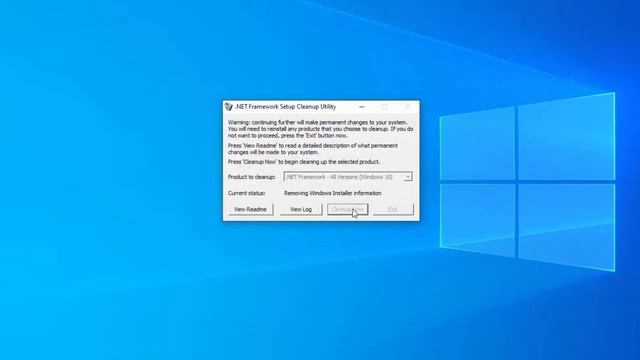Close the Cleanup Utility window
The image size is (640, 360).
[x=407, y=107]
